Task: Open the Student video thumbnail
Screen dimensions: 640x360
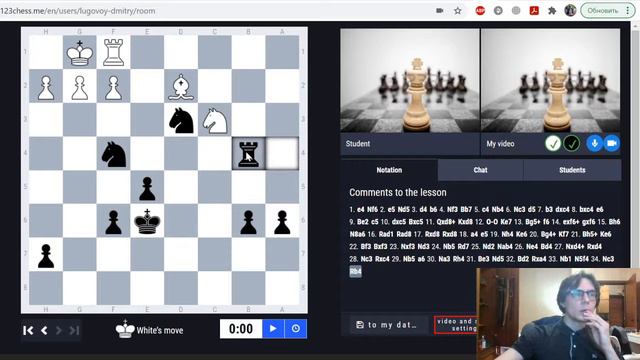Action: pyautogui.click(x=410, y=80)
